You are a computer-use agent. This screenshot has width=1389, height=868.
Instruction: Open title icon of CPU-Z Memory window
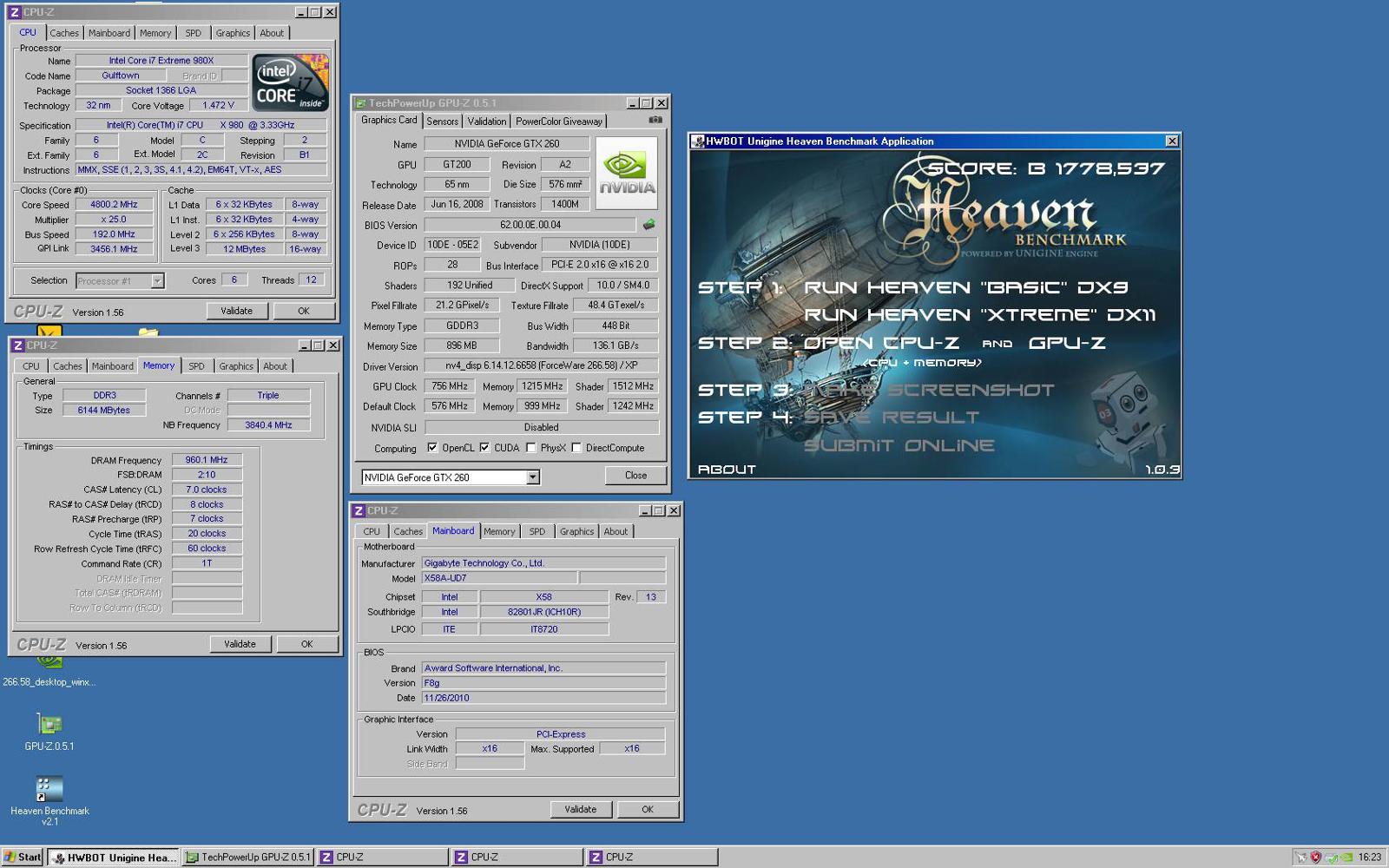click(17, 345)
